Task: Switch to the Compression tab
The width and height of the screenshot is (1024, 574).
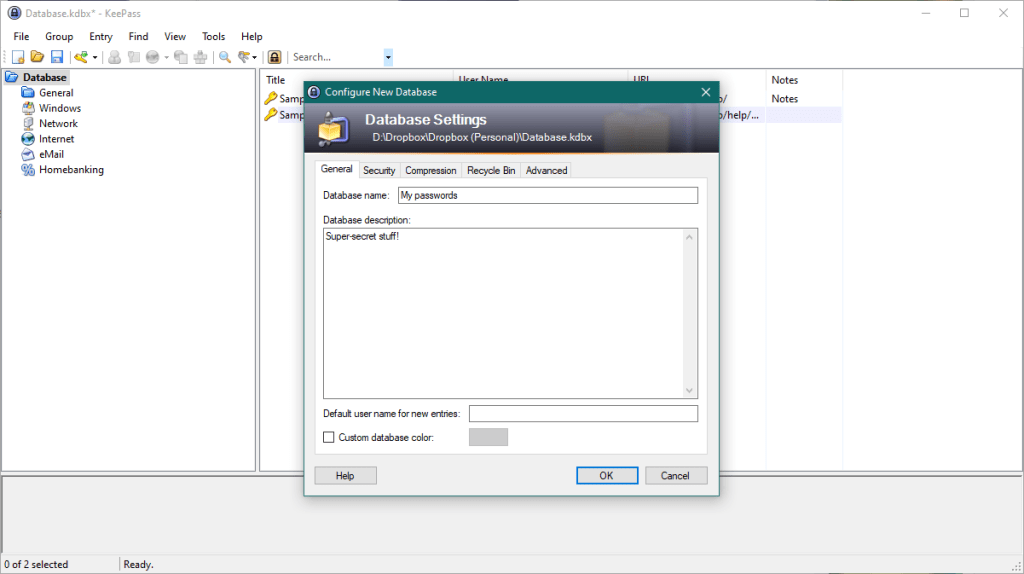Action: pos(430,170)
